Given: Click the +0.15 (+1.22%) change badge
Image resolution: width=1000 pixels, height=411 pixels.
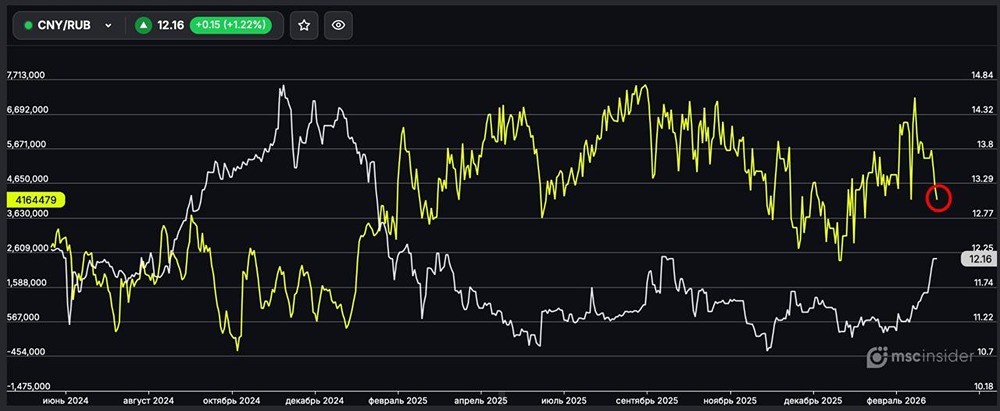Looking at the screenshot, I should (236, 25).
